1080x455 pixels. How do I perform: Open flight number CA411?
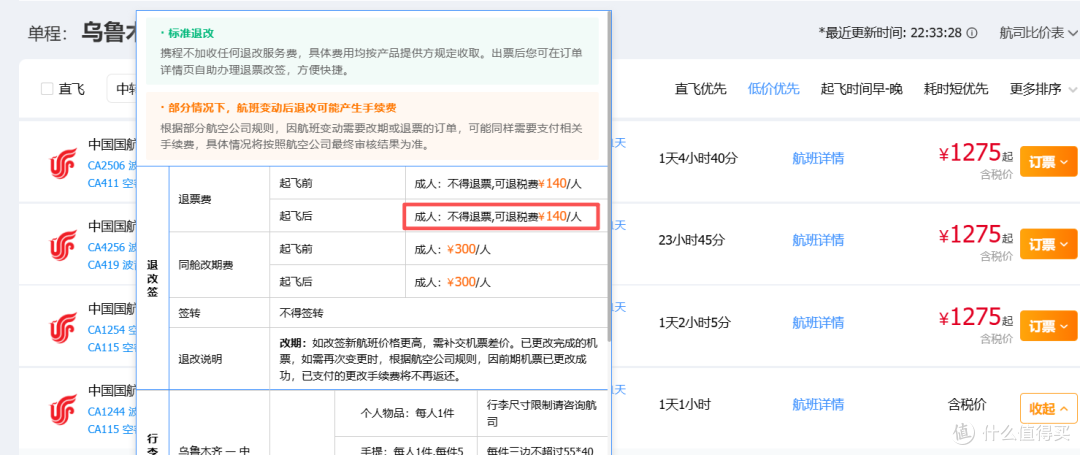pos(101,183)
